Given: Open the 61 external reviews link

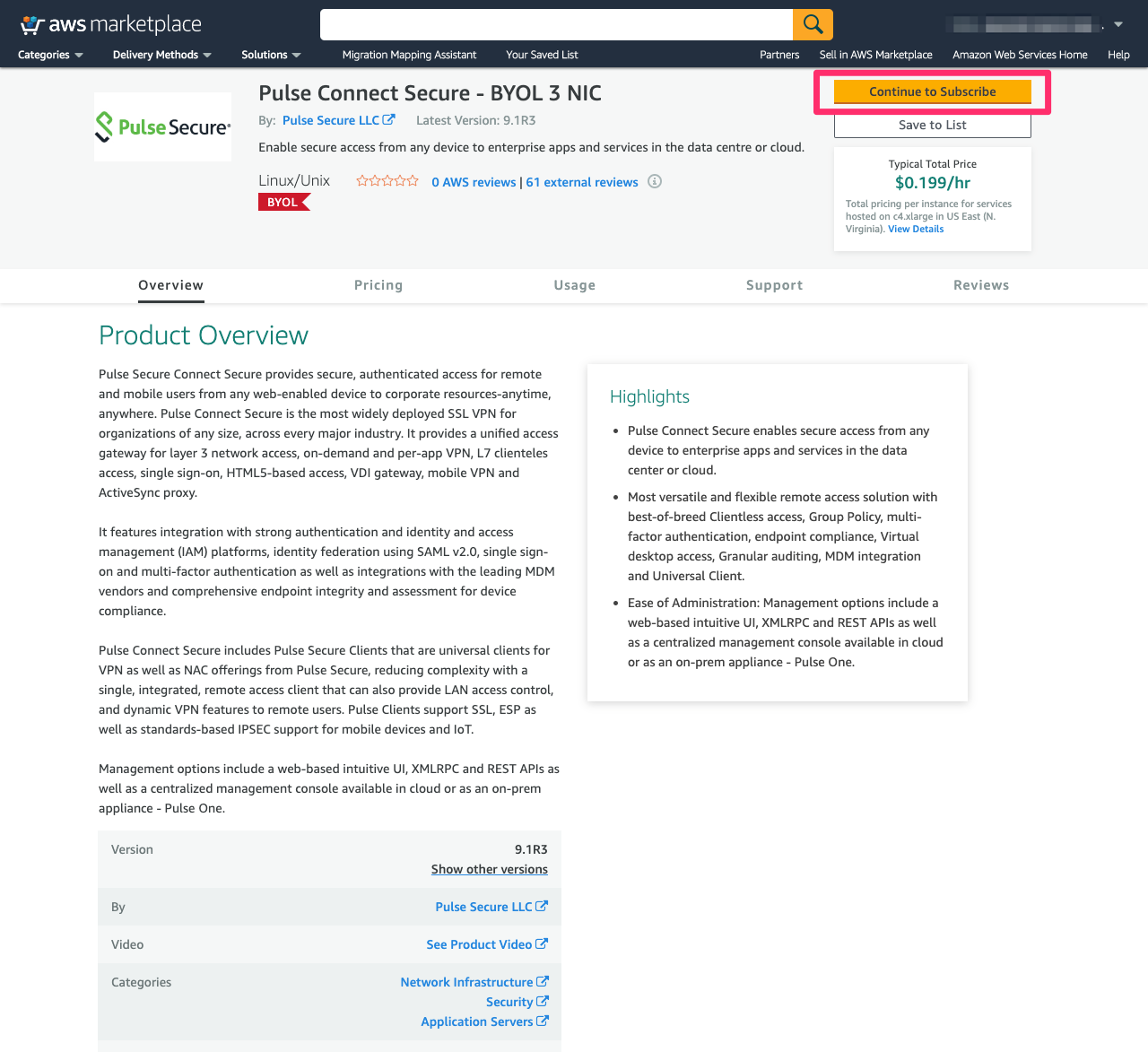Looking at the screenshot, I should 581,181.
